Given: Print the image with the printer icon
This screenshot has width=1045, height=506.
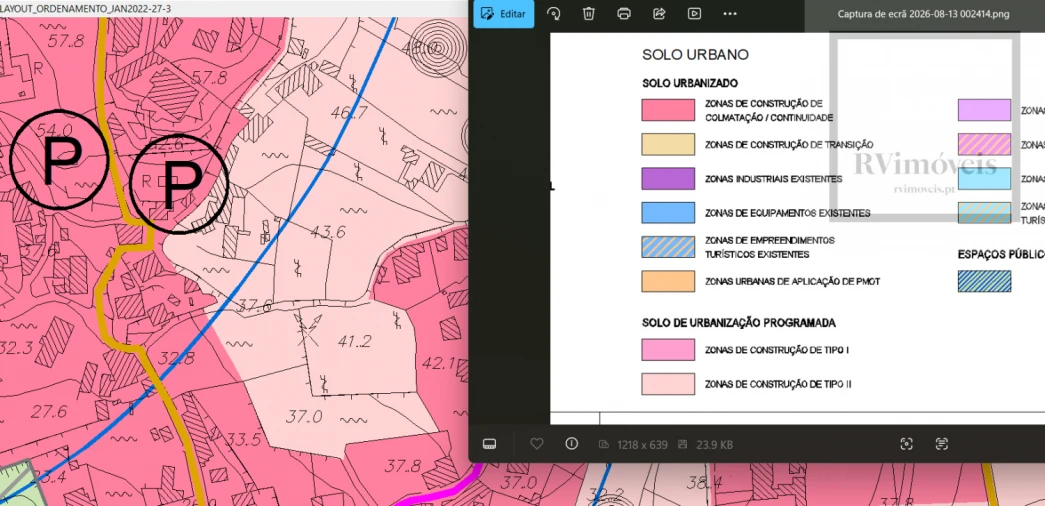Looking at the screenshot, I should 624,13.
